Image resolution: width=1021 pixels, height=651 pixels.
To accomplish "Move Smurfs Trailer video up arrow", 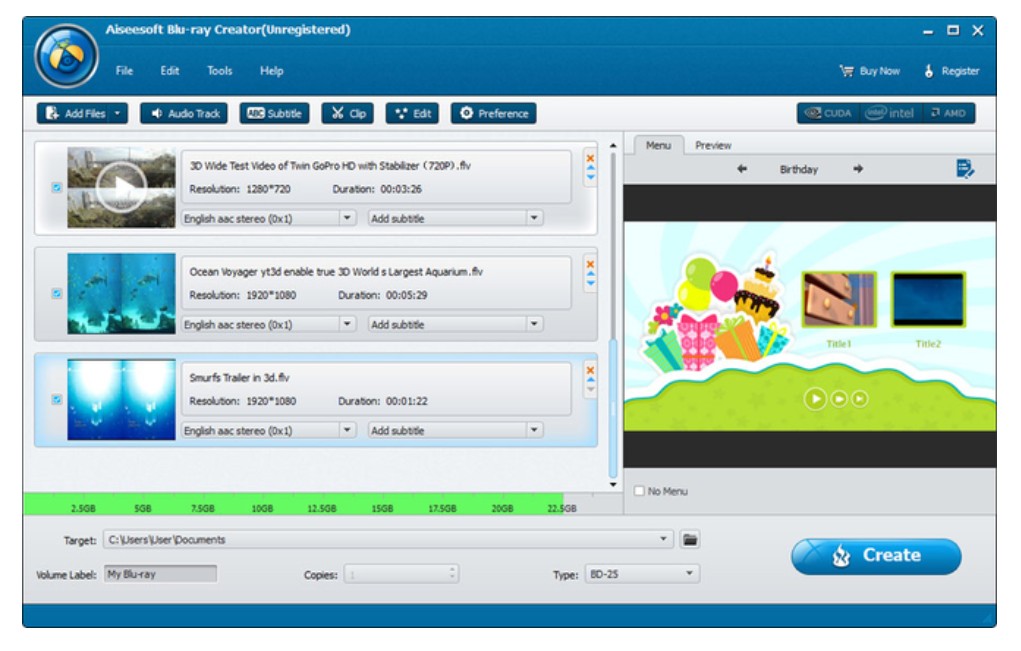I will (x=591, y=380).
